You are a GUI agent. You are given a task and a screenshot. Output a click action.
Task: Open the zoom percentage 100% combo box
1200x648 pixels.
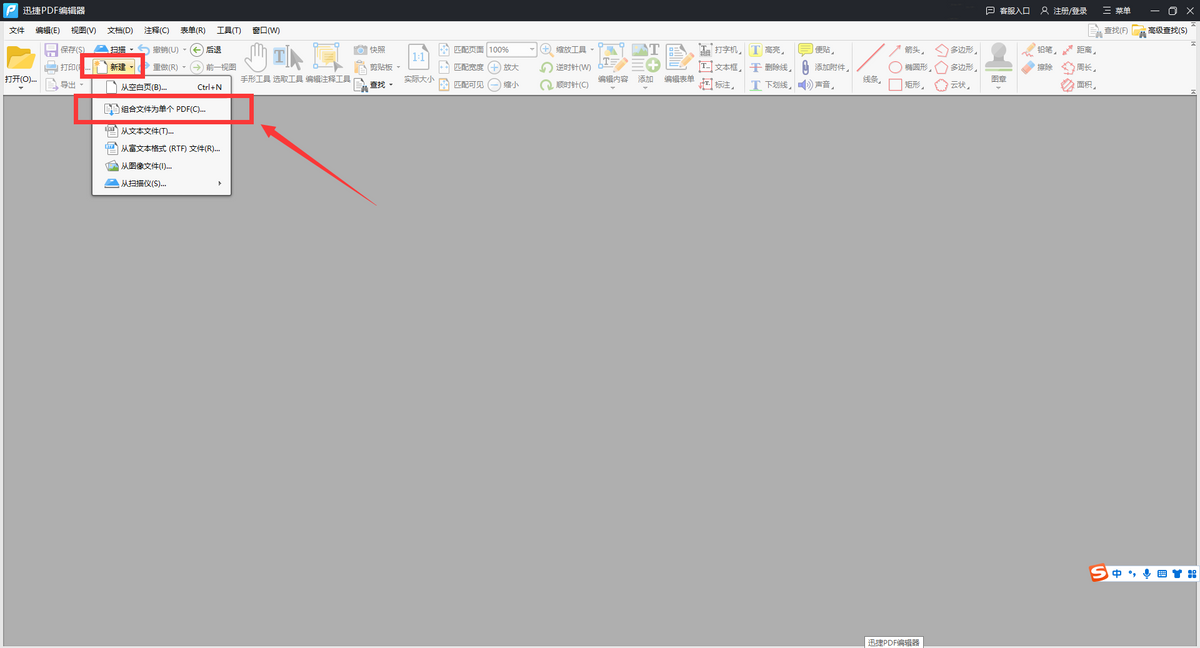coord(511,49)
